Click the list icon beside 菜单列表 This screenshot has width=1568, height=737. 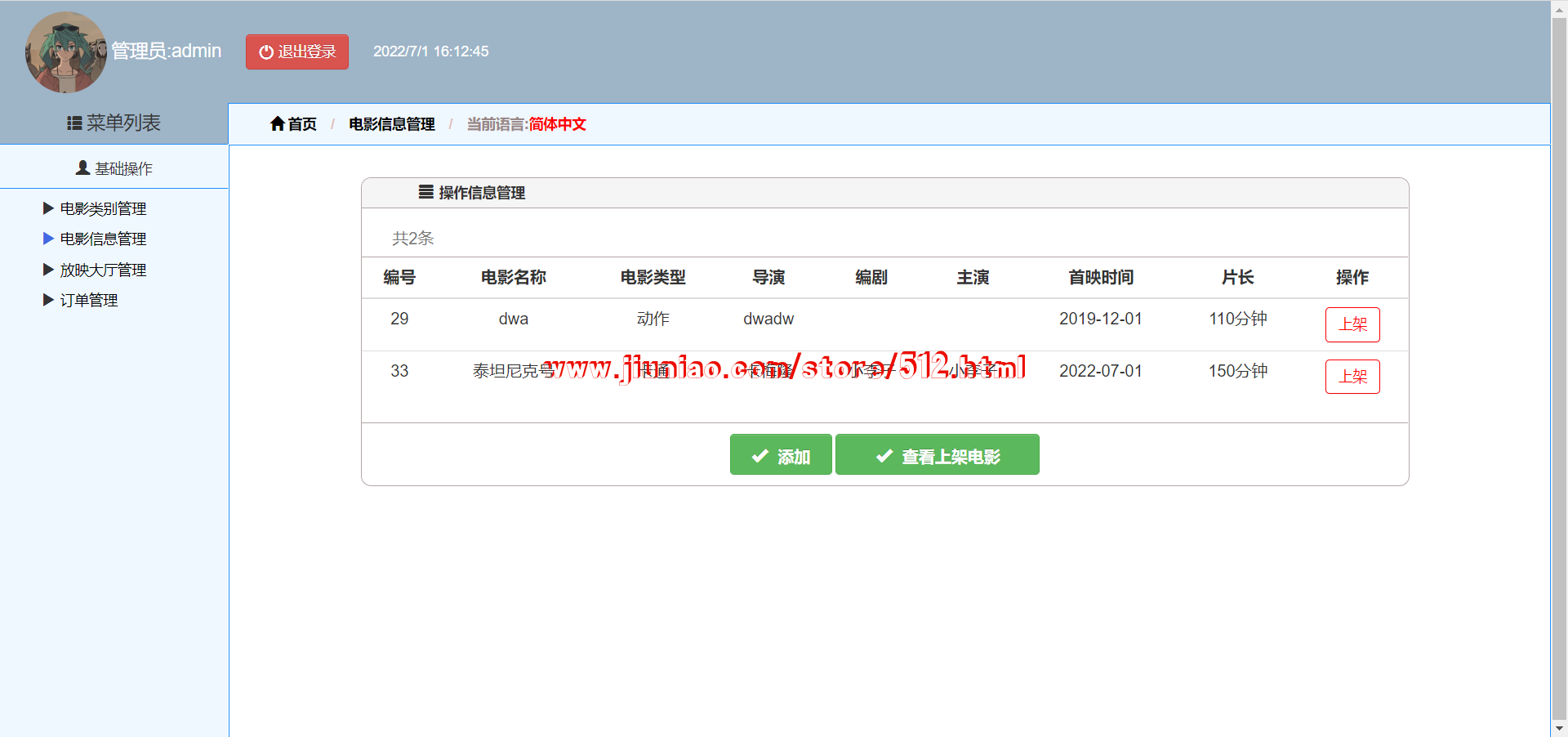click(74, 123)
